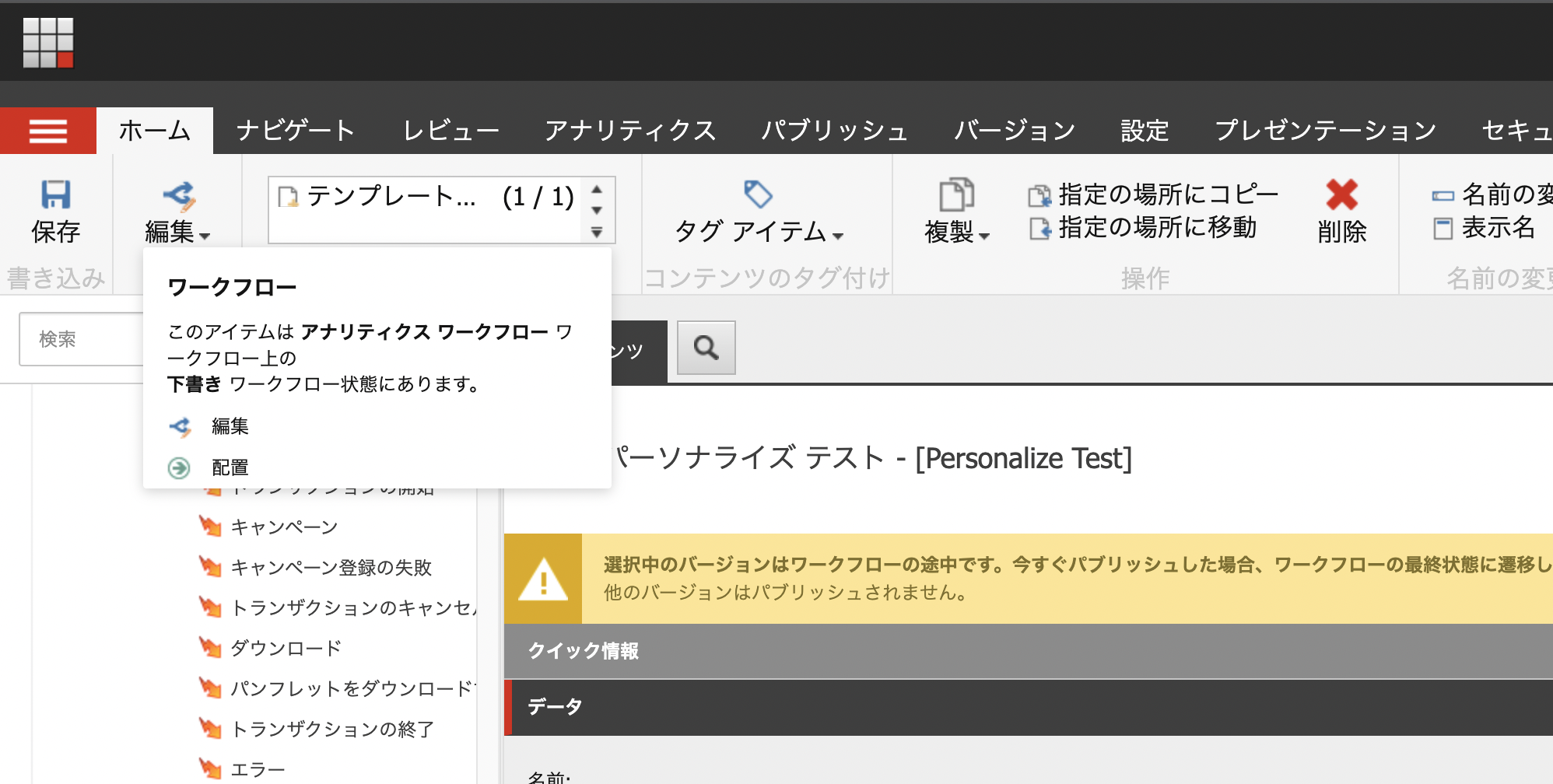Click the タグ アイテム tag icon
The height and width of the screenshot is (784, 1553).
[x=758, y=194]
